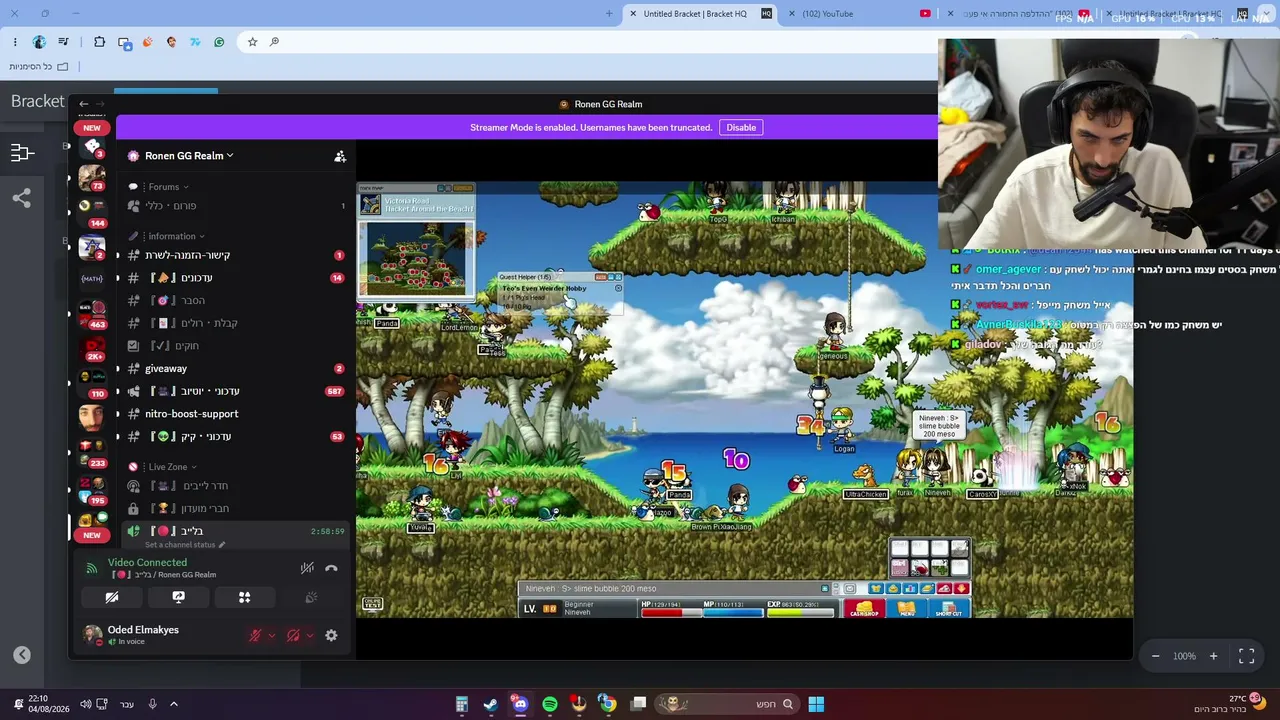
Task: Open input device options arrow beside microphone
Action: [271, 635]
